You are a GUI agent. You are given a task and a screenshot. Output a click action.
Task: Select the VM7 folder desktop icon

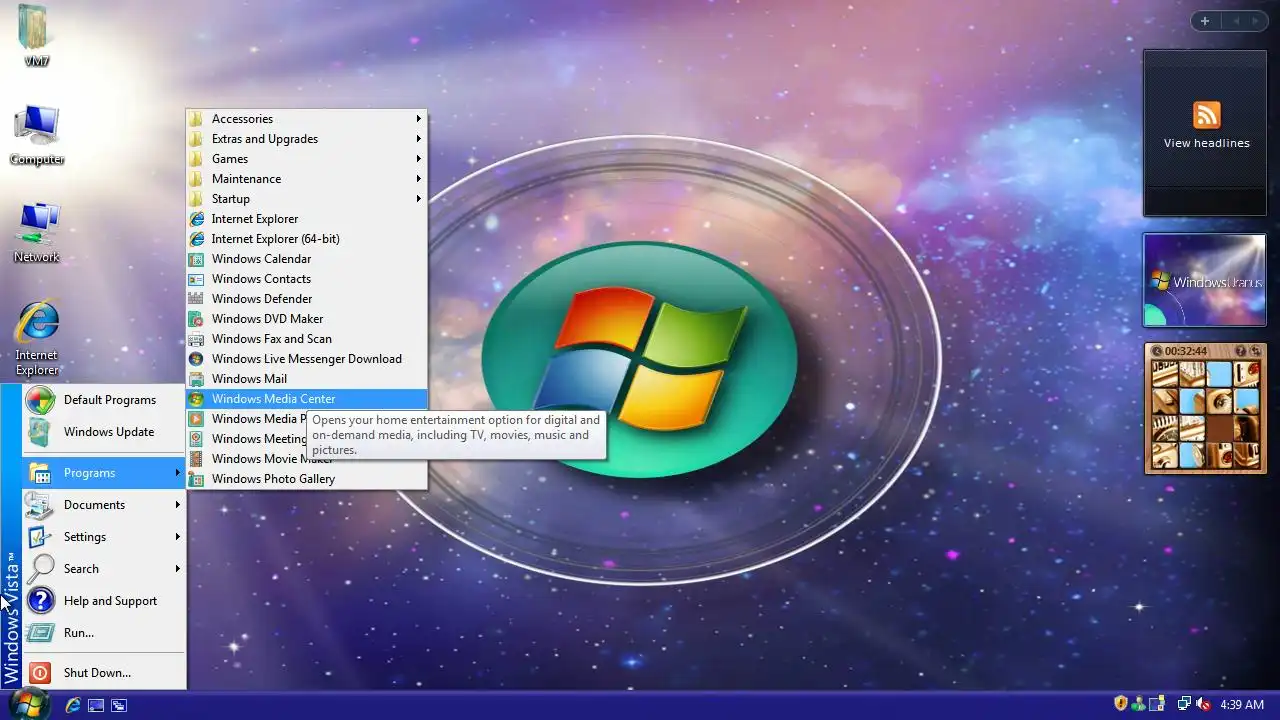click(37, 36)
